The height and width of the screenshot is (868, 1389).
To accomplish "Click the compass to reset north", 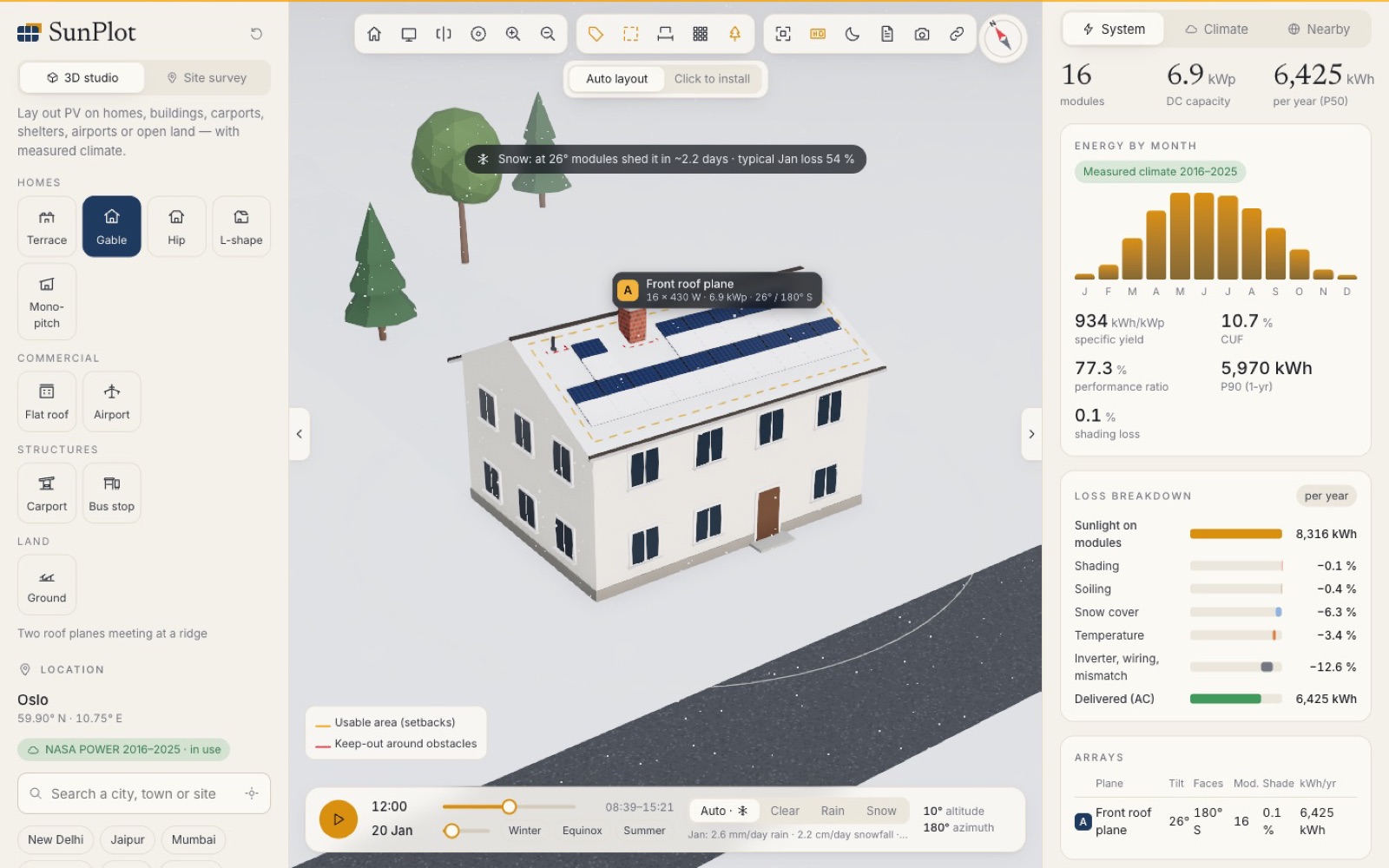I will [x=1003, y=38].
